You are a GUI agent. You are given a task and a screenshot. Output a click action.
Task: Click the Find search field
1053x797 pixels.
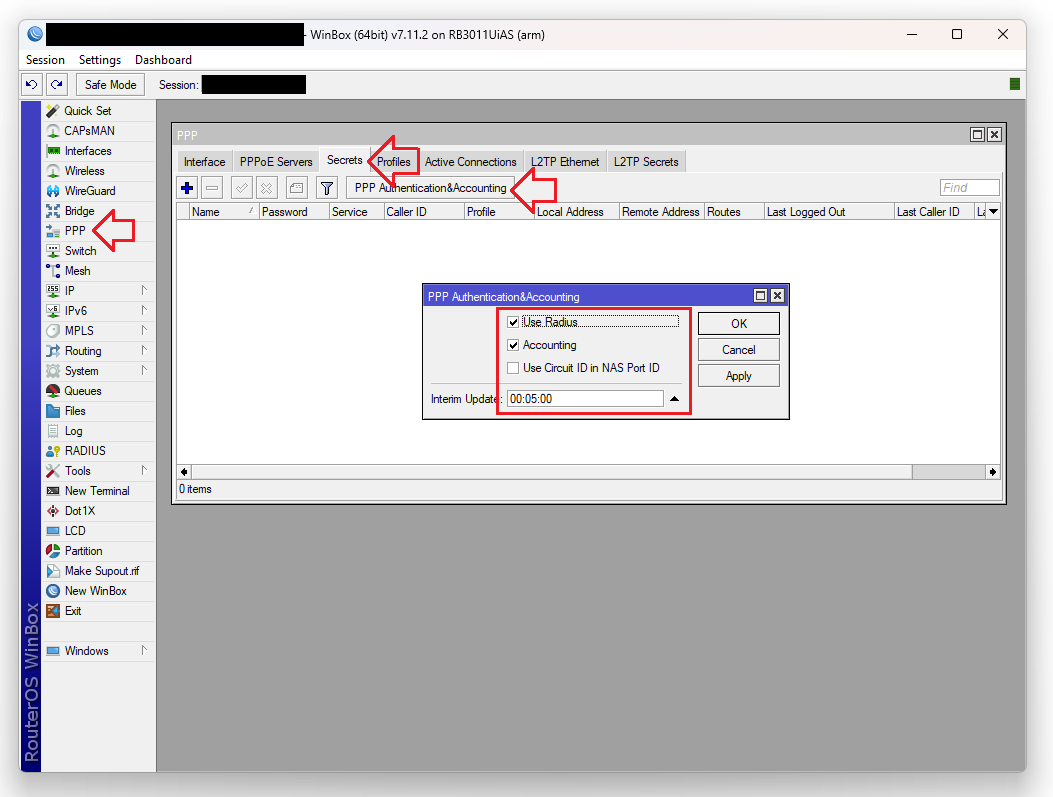pyautogui.click(x=969, y=188)
